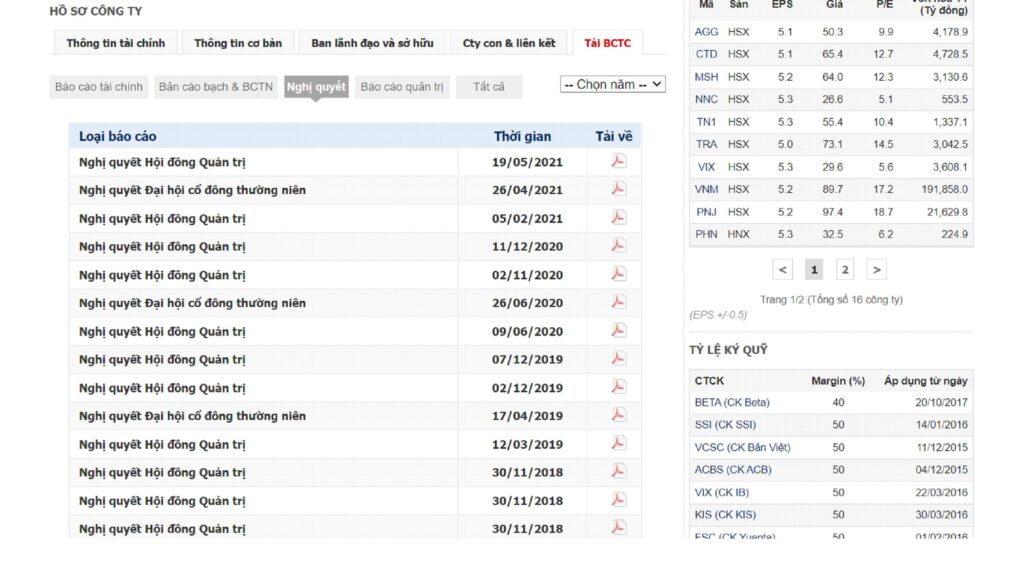Go to page 2 of company list
The image size is (1024, 574).
point(845,270)
